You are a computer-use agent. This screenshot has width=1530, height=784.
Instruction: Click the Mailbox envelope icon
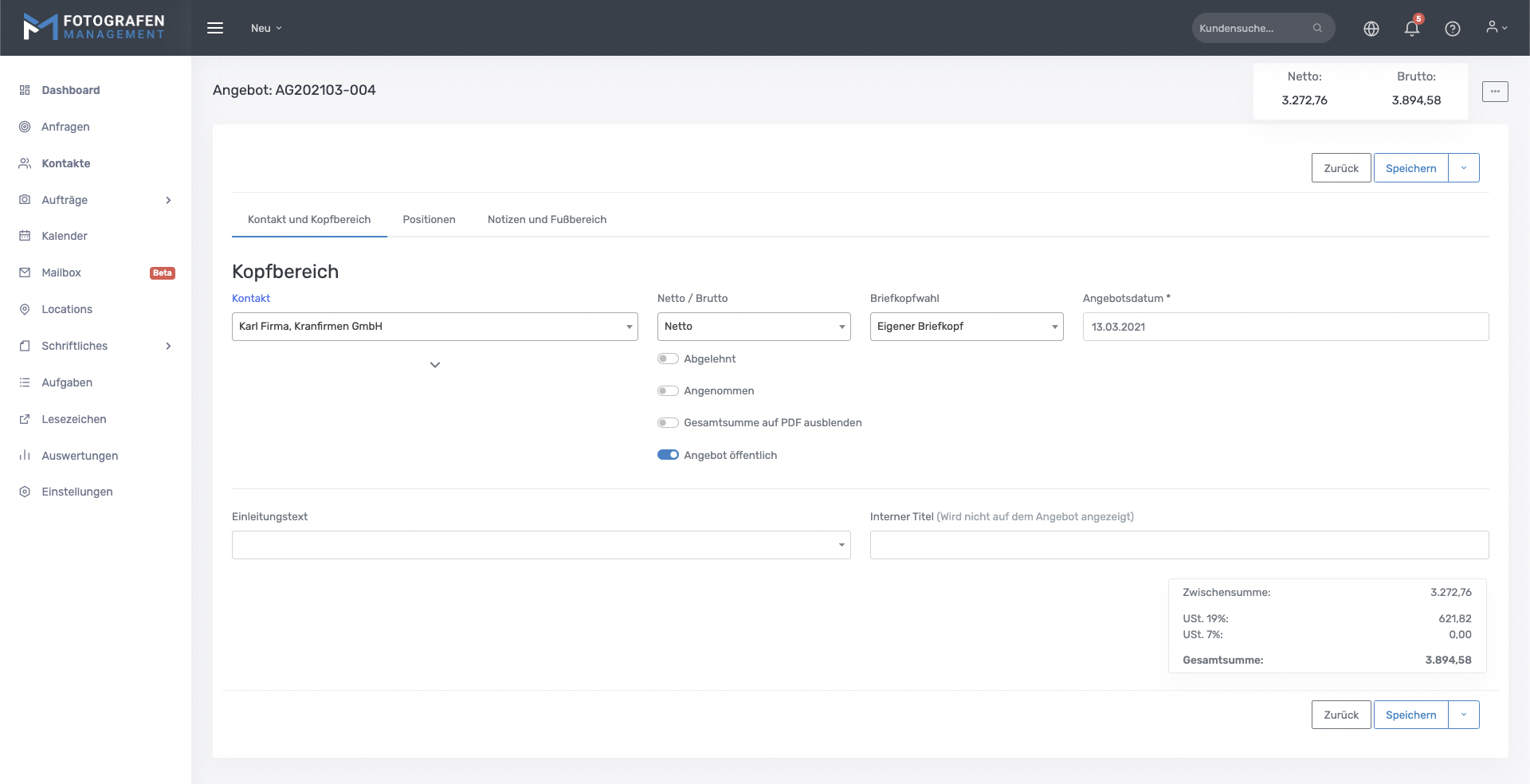coord(25,272)
